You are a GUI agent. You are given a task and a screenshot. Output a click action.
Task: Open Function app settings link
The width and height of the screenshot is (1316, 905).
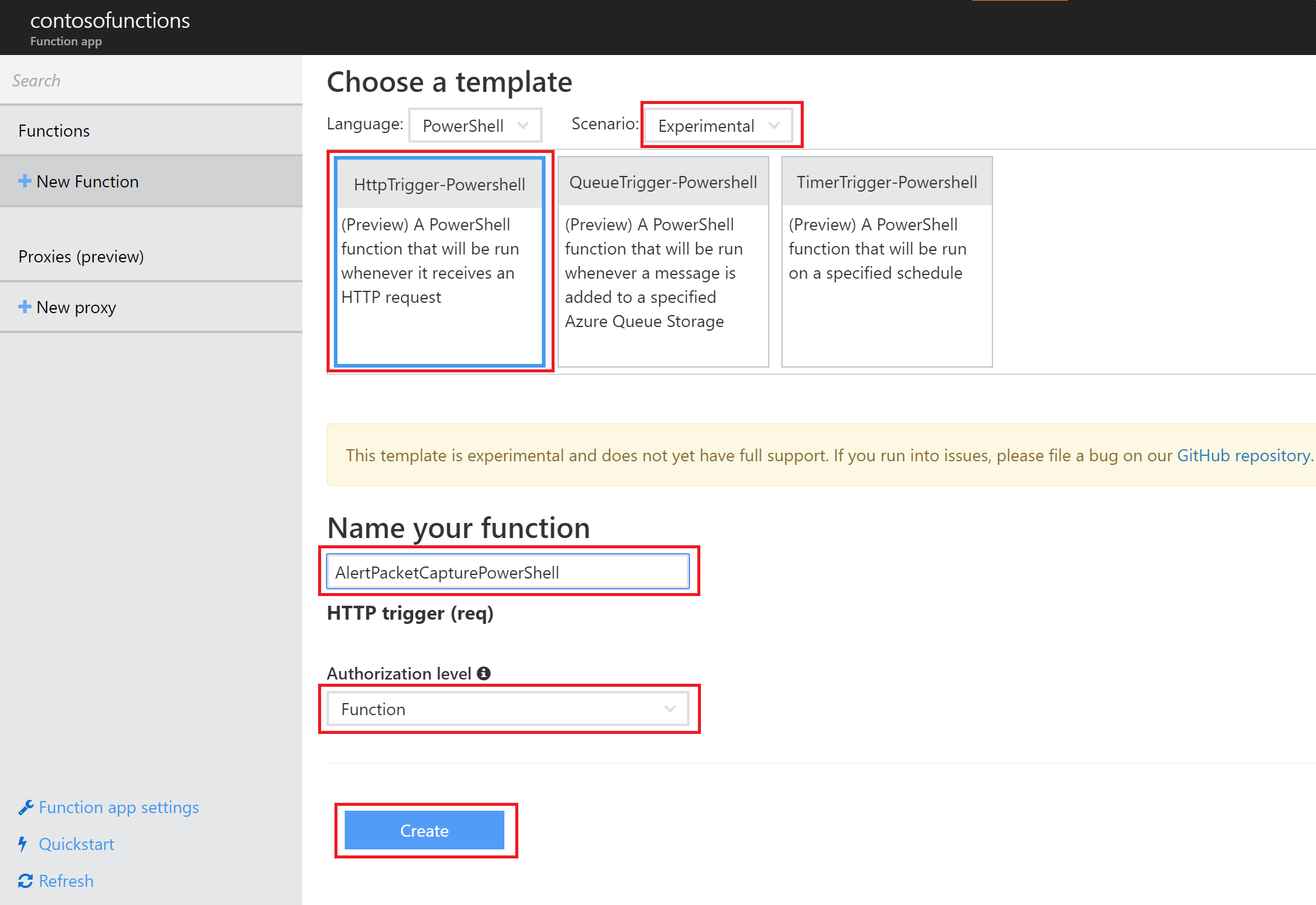click(119, 808)
